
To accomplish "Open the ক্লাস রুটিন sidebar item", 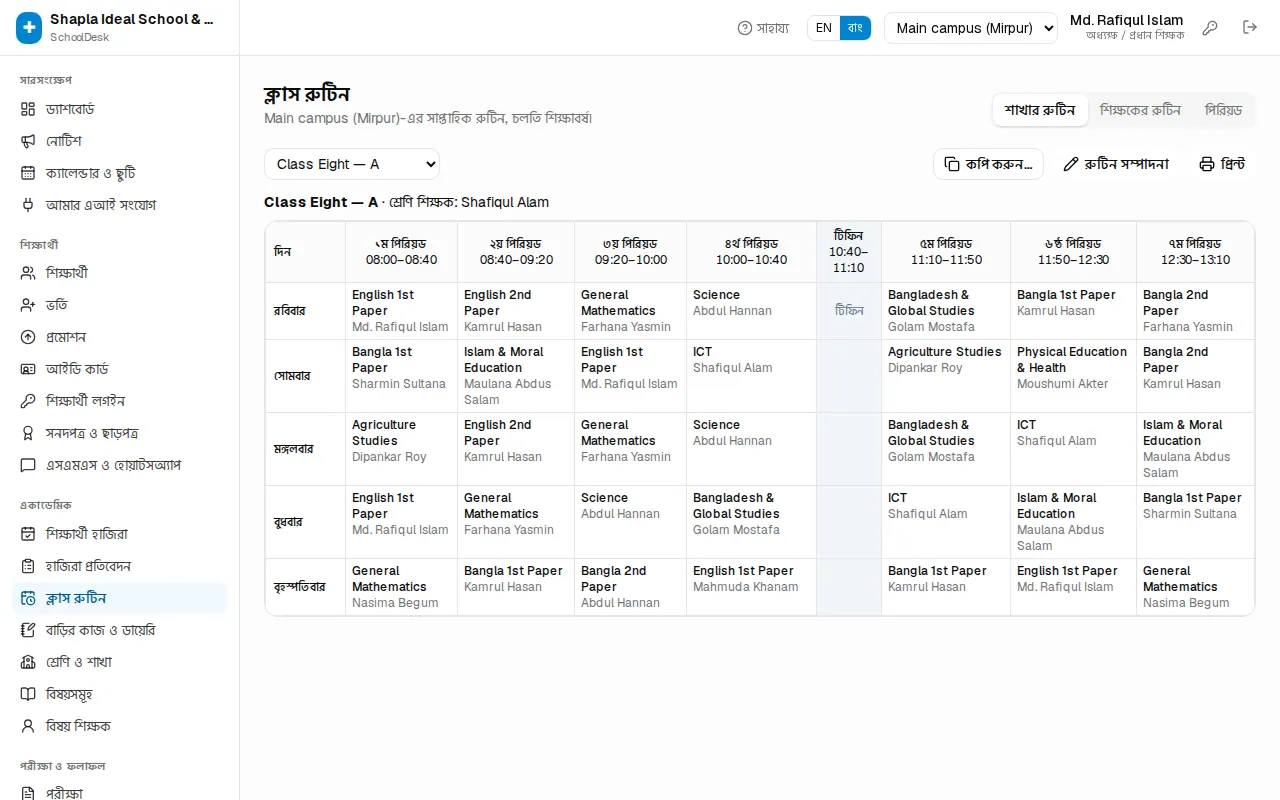I will (x=119, y=598).
